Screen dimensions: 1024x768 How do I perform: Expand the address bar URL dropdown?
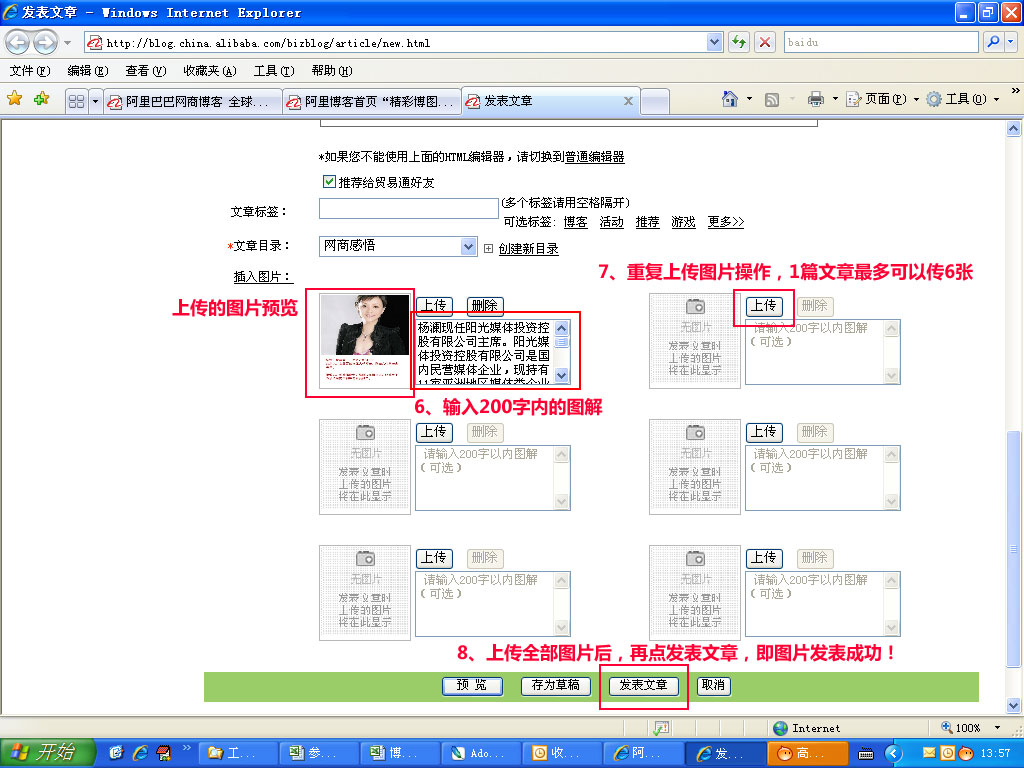pos(714,42)
